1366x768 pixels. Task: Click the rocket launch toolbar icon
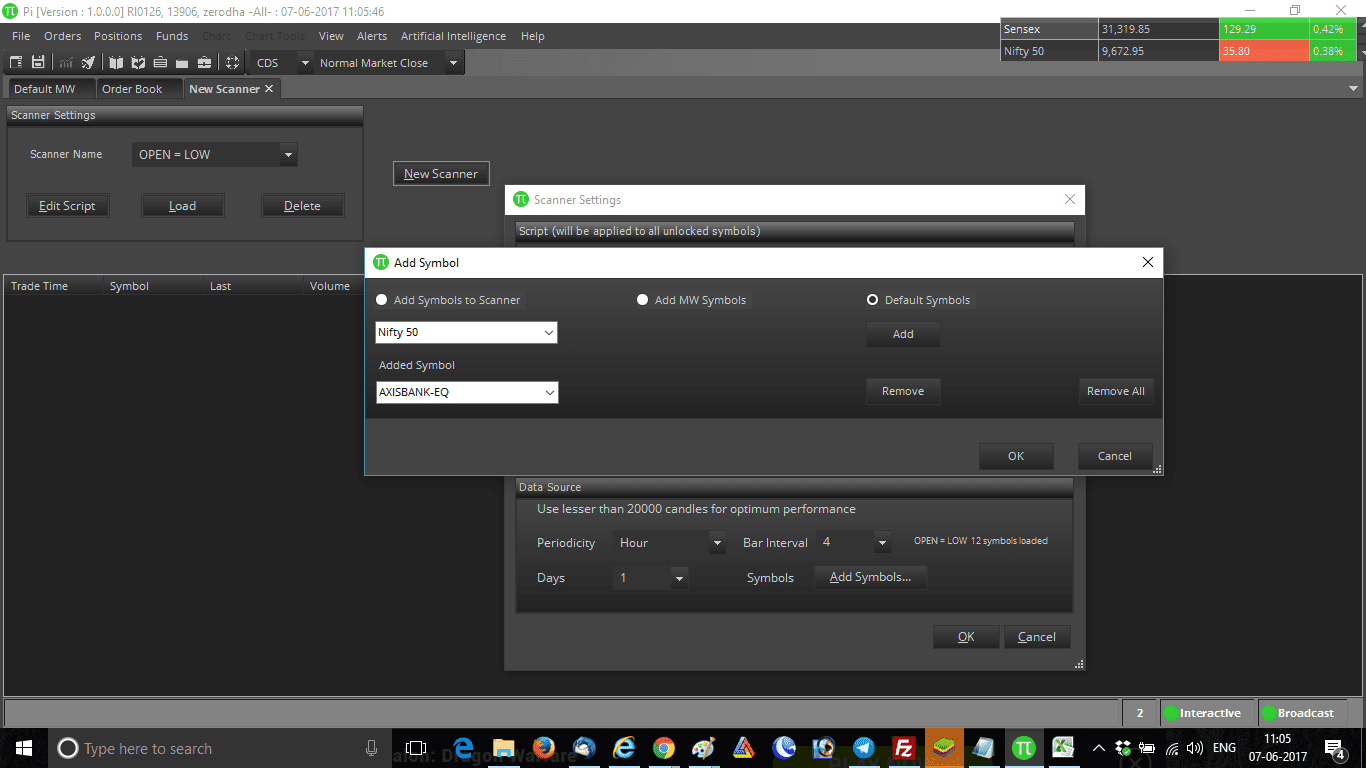click(88, 62)
